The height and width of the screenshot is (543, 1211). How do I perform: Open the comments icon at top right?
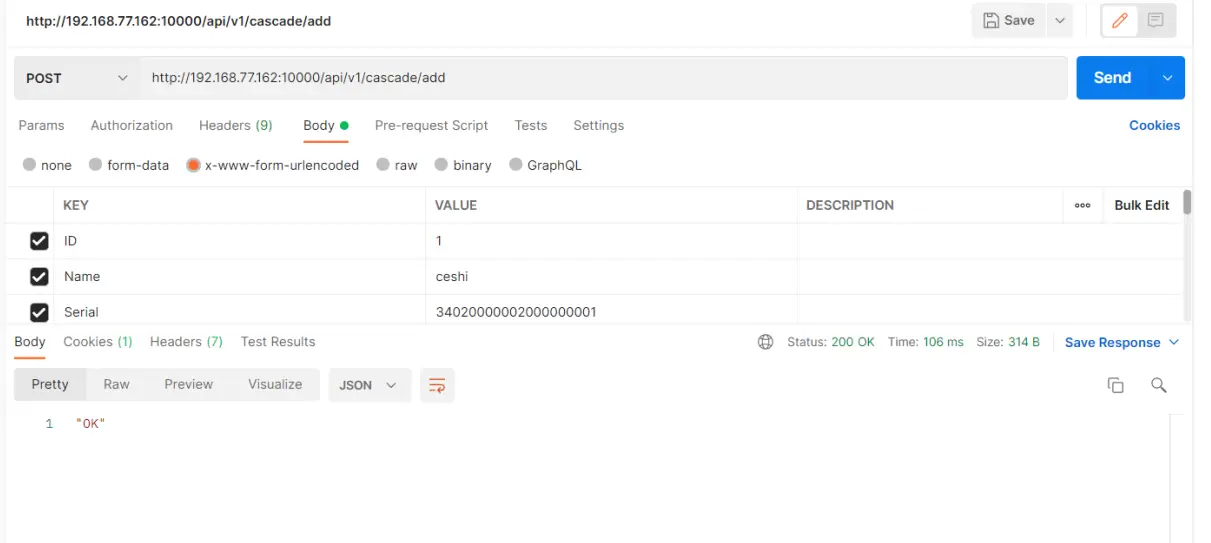(1156, 21)
